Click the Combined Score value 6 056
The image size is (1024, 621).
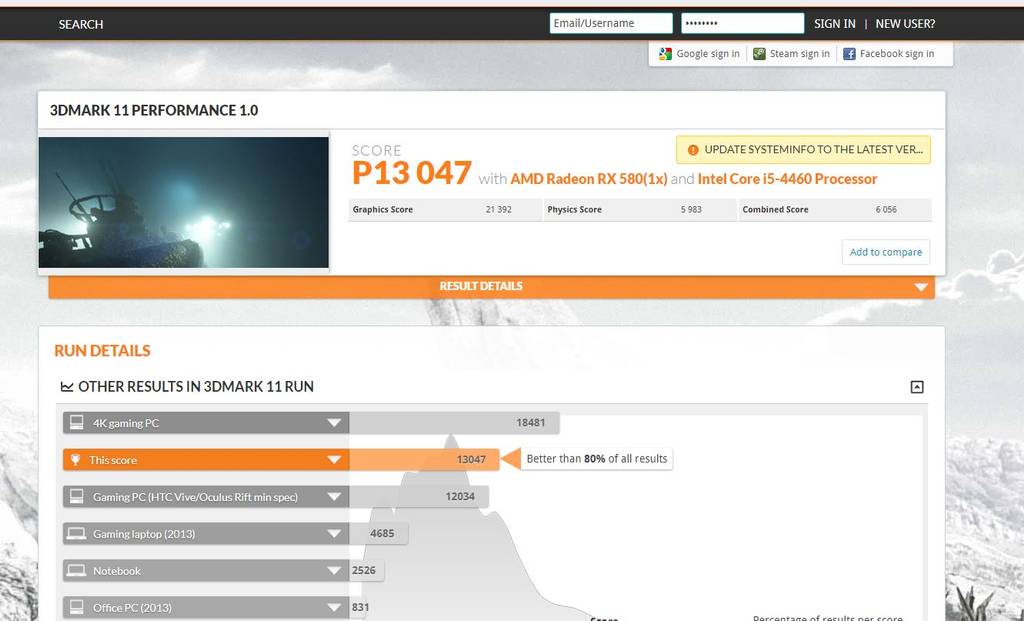click(886, 210)
